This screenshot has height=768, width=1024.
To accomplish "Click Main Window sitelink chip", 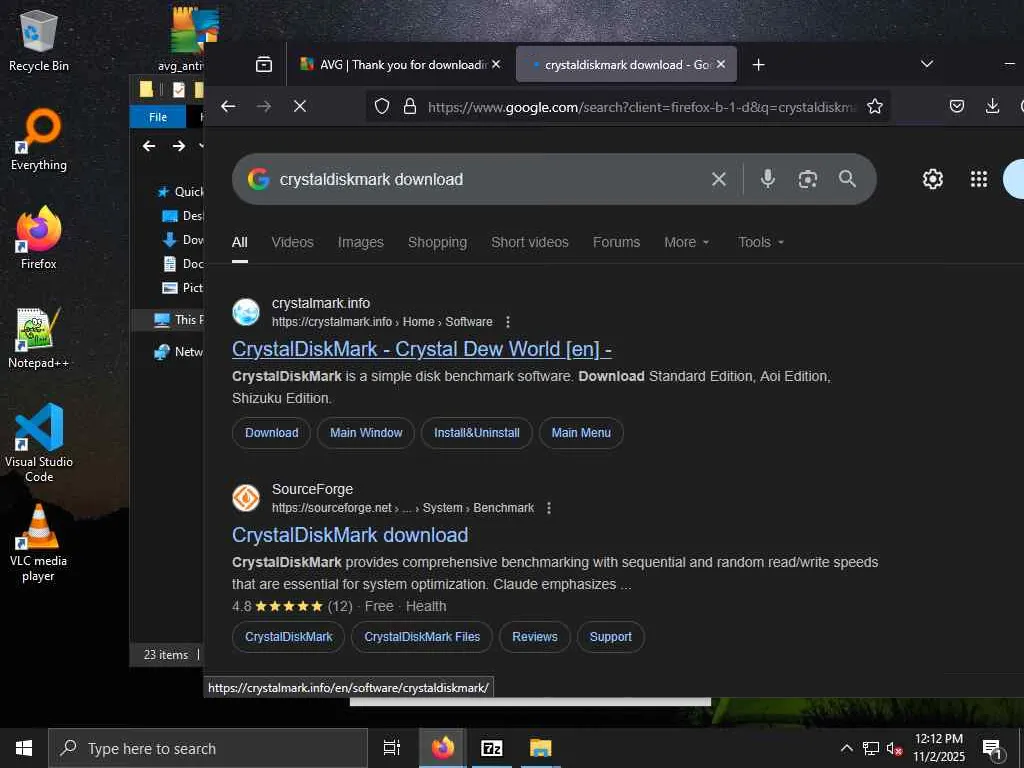I will pos(366,433).
